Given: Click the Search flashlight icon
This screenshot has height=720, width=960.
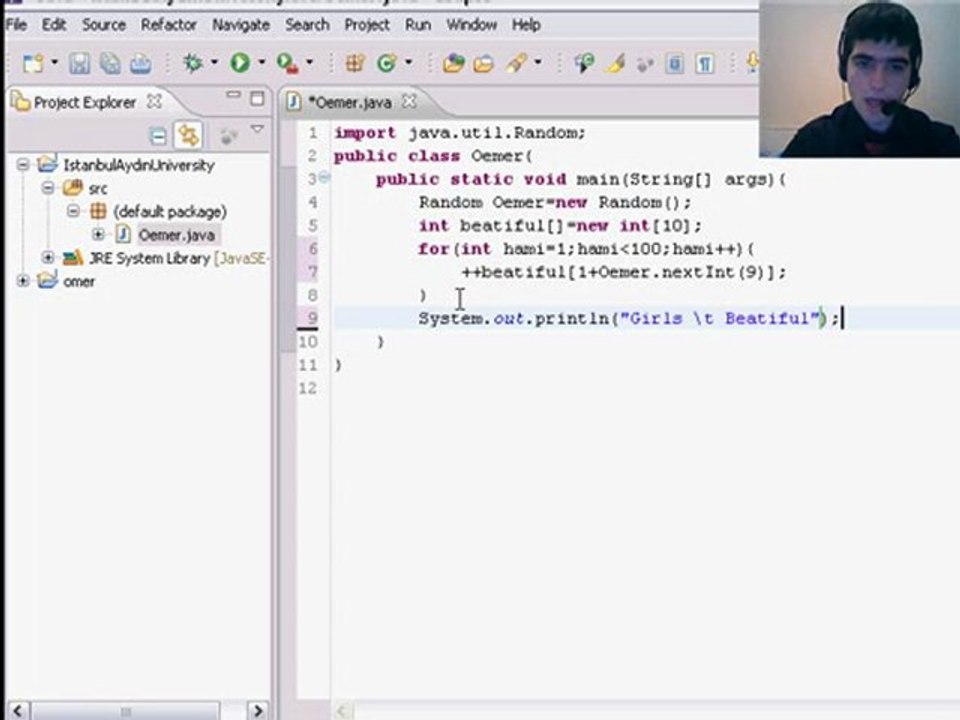Looking at the screenshot, I should (516, 62).
